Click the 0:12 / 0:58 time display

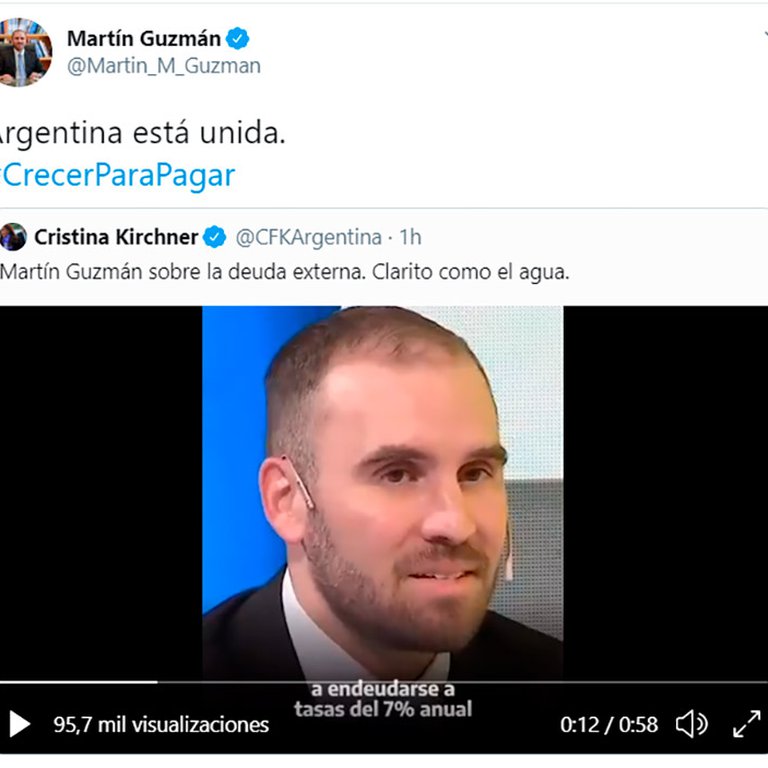[609, 724]
